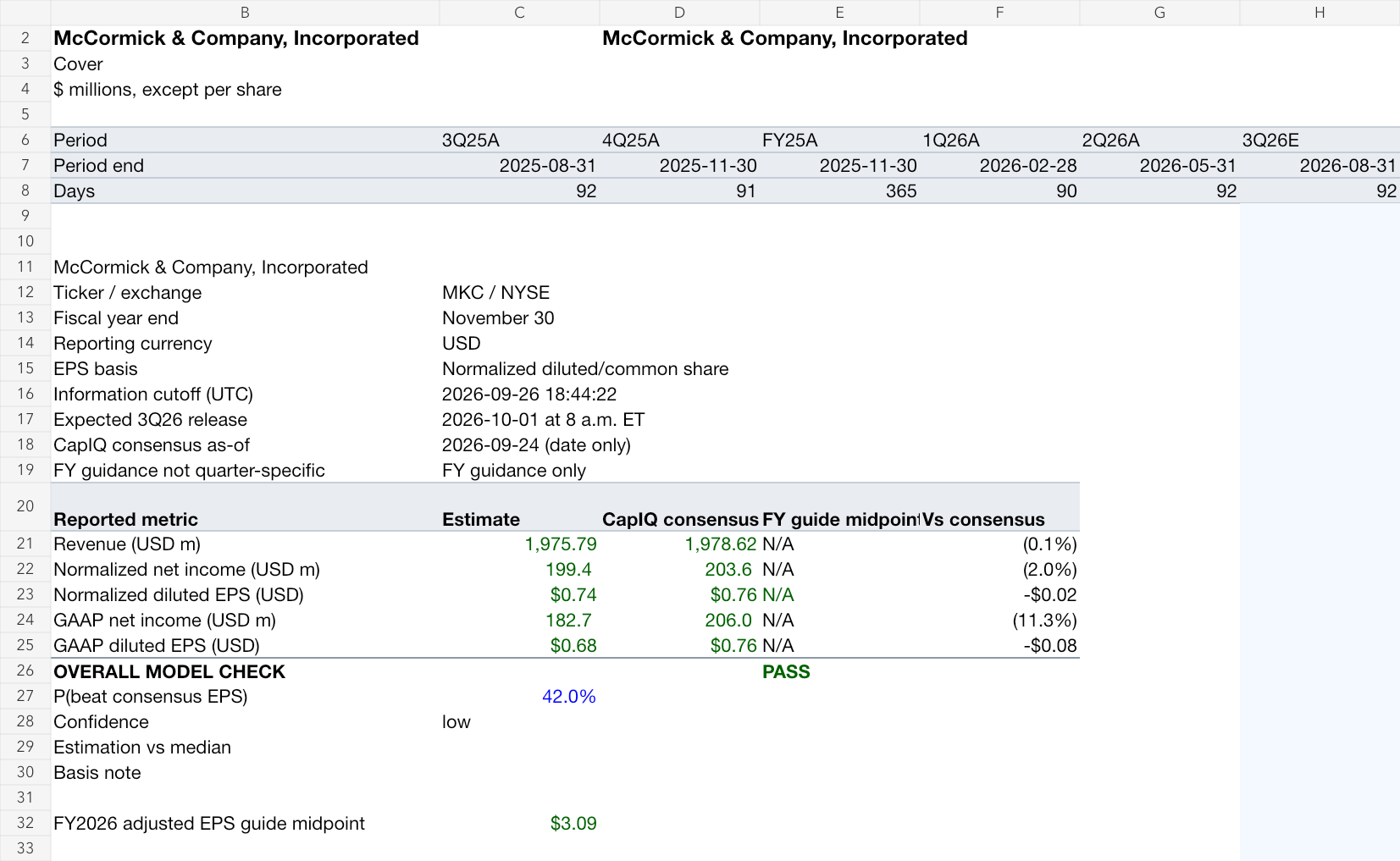Select revenue estimate '1,975.79' cell
Image resolution: width=1400 pixels, height=861 pixels.
pos(519,544)
